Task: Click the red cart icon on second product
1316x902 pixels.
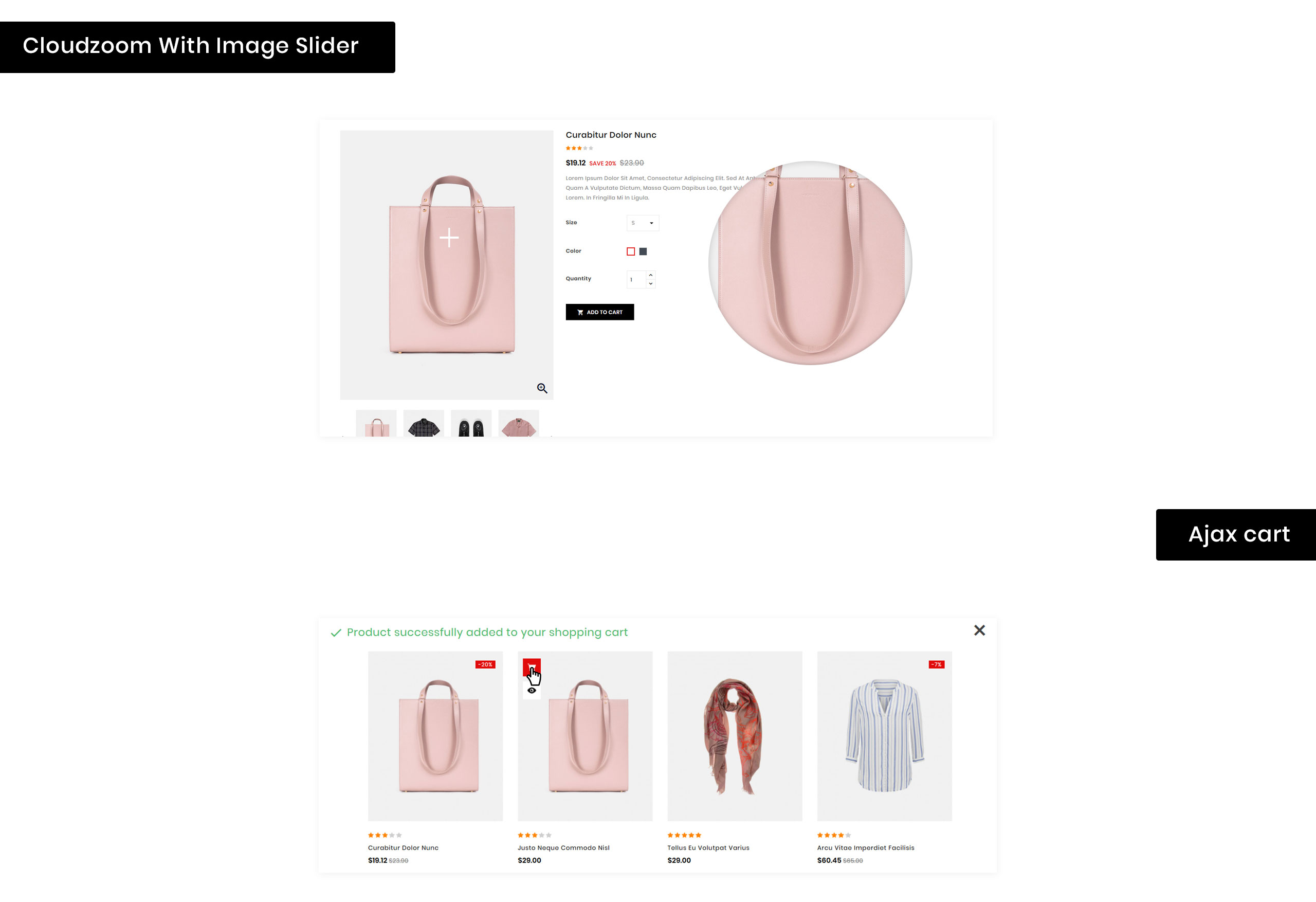Action: pos(531,667)
